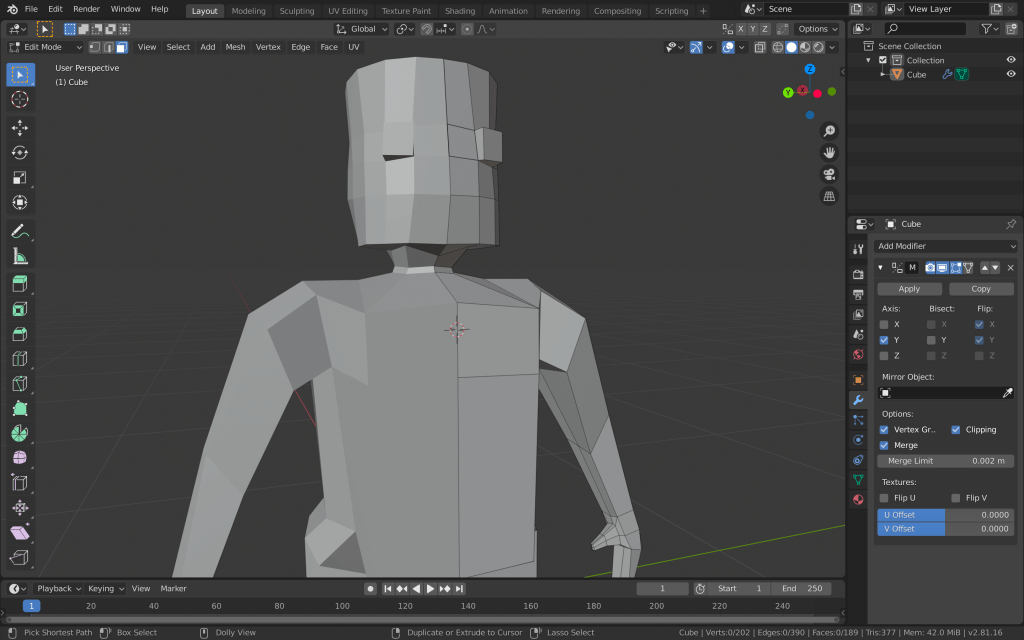
Task: Click the zoom magnifier viewport icon
Action: point(829,131)
